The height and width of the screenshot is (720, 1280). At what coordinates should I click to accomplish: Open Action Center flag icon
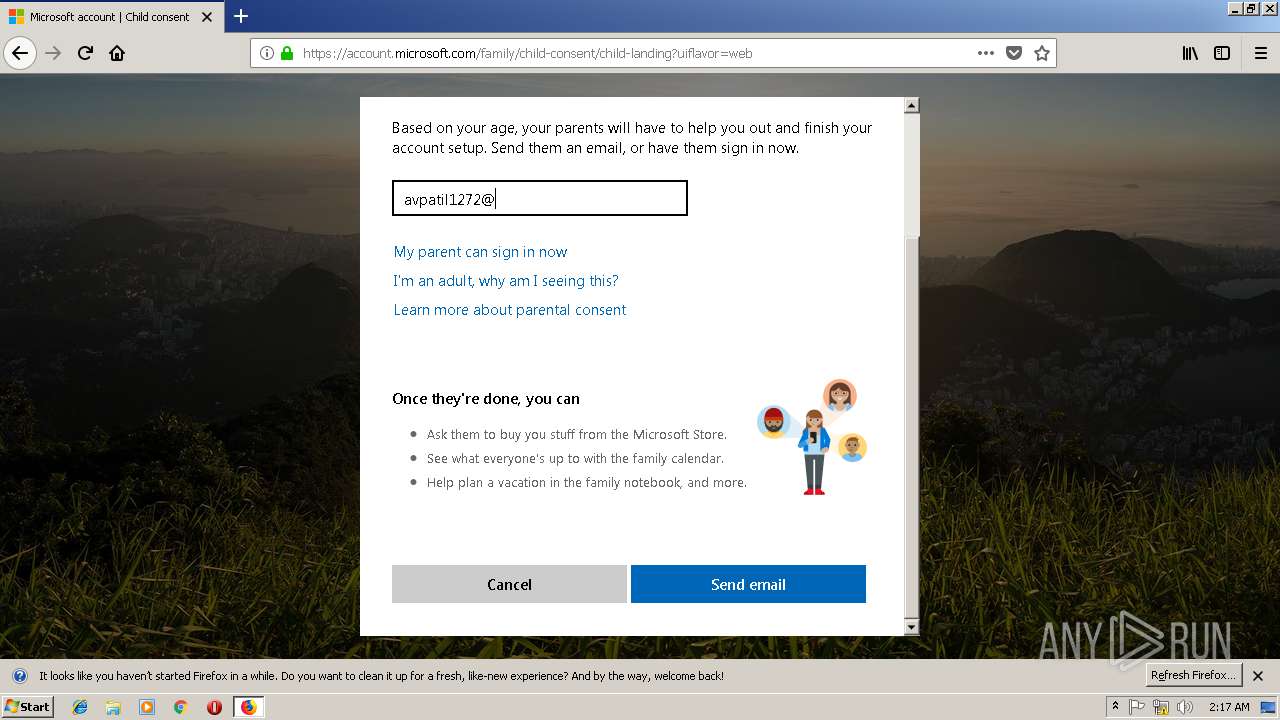pos(1137,707)
